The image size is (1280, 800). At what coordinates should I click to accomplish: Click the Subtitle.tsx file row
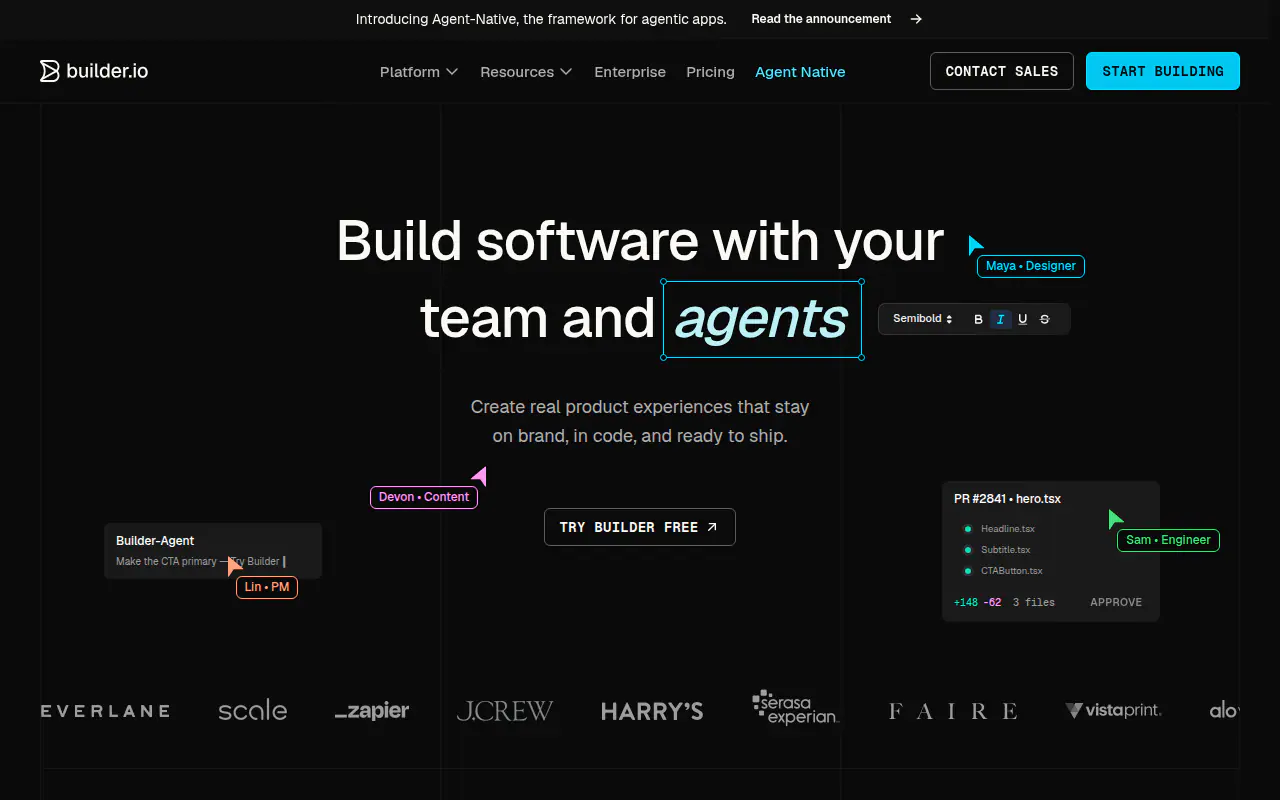(997, 550)
